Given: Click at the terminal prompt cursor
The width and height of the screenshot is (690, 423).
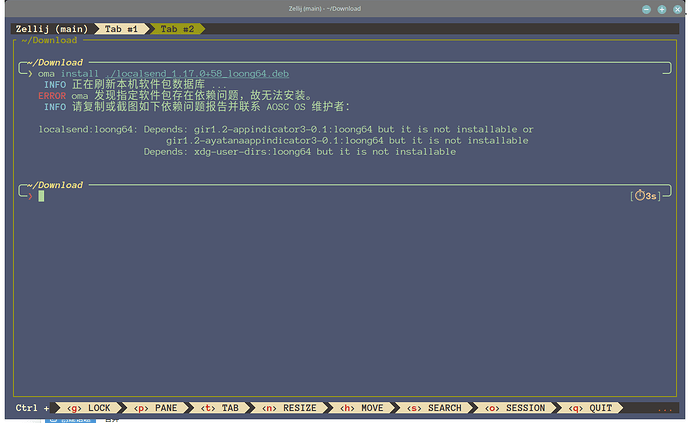Looking at the screenshot, I should click(x=41, y=196).
